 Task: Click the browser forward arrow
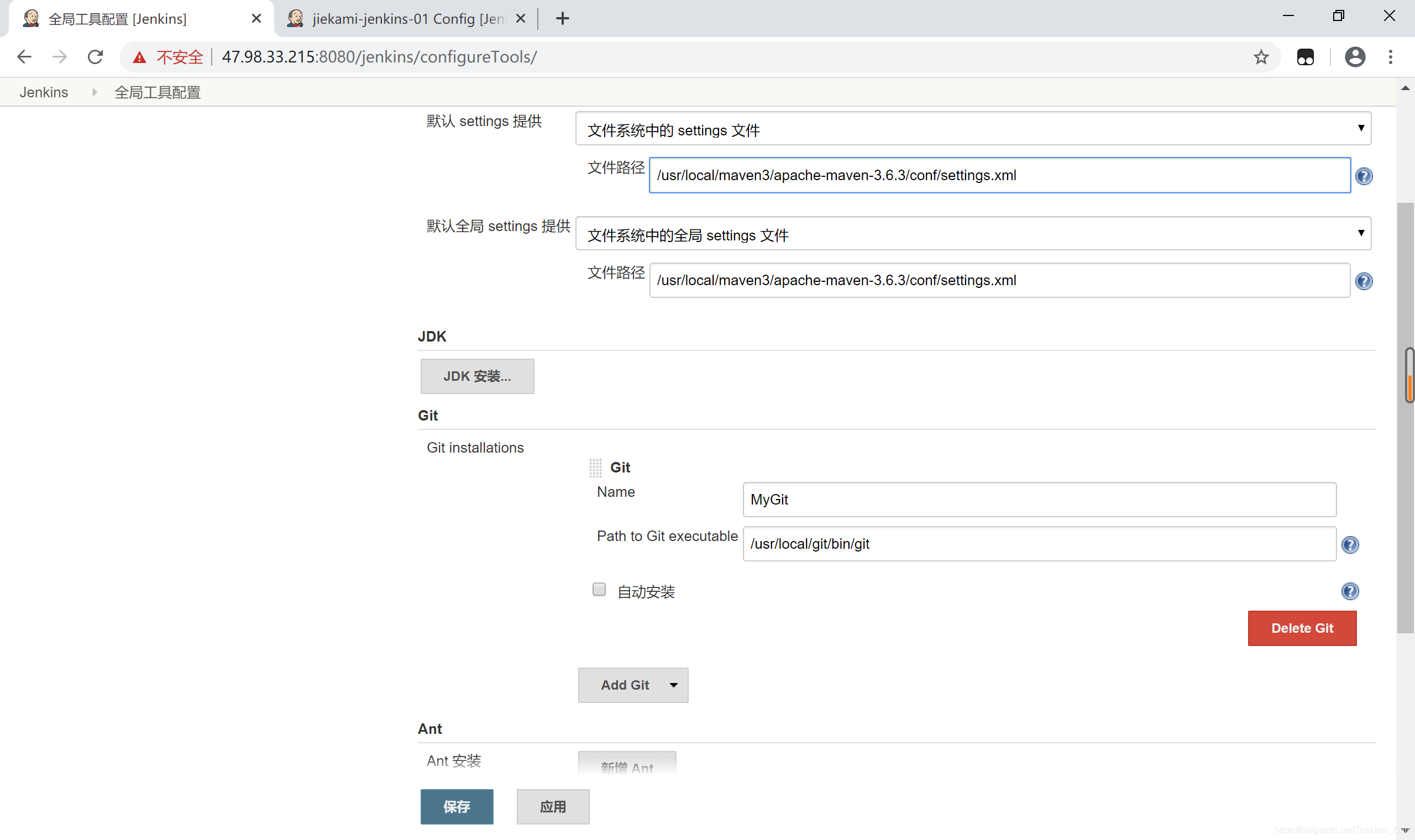pyautogui.click(x=60, y=56)
